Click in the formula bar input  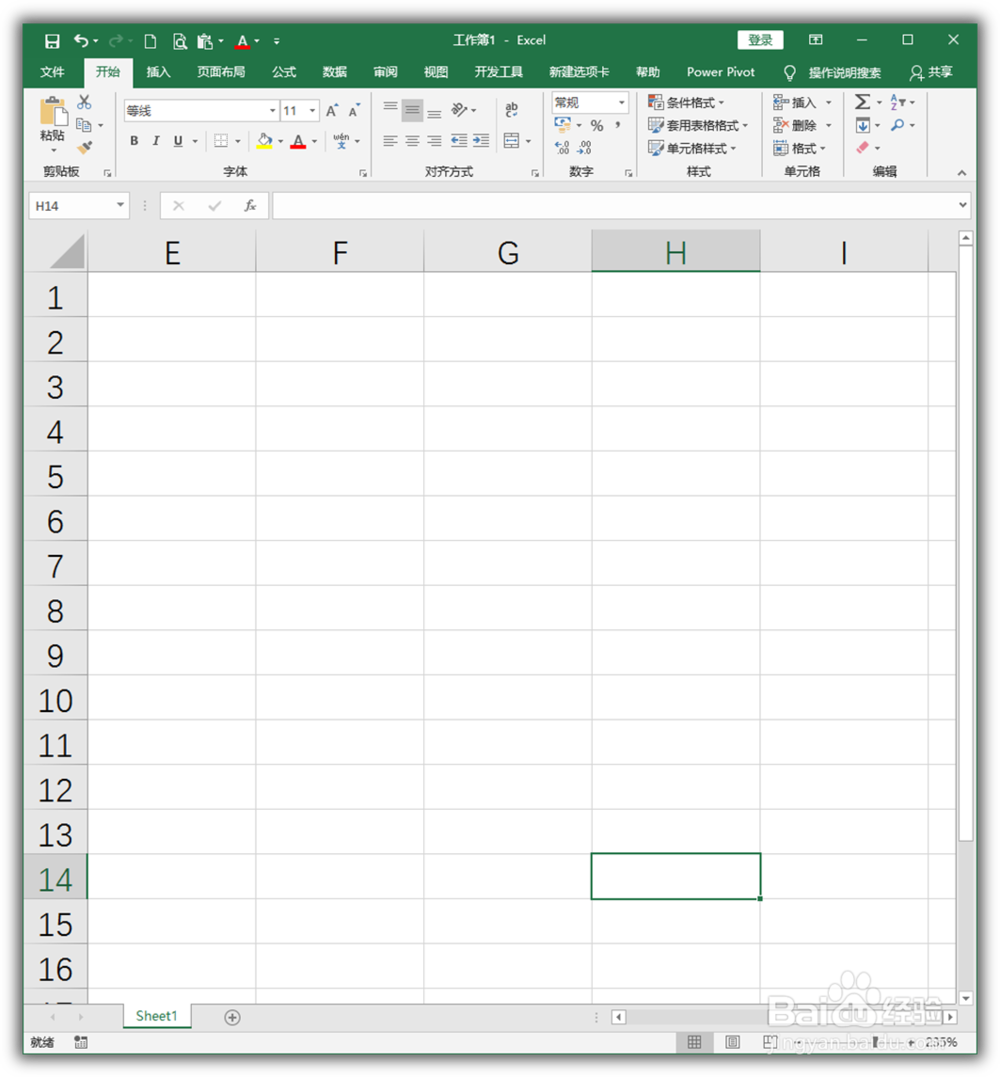click(615, 205)
